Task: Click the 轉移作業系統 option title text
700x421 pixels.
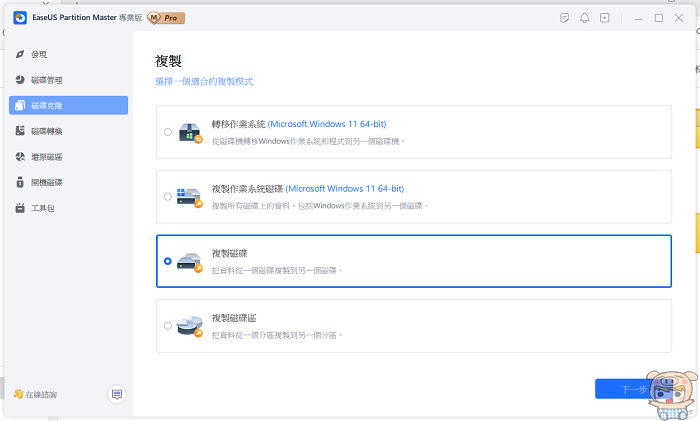Action: (x=238, y=124)
